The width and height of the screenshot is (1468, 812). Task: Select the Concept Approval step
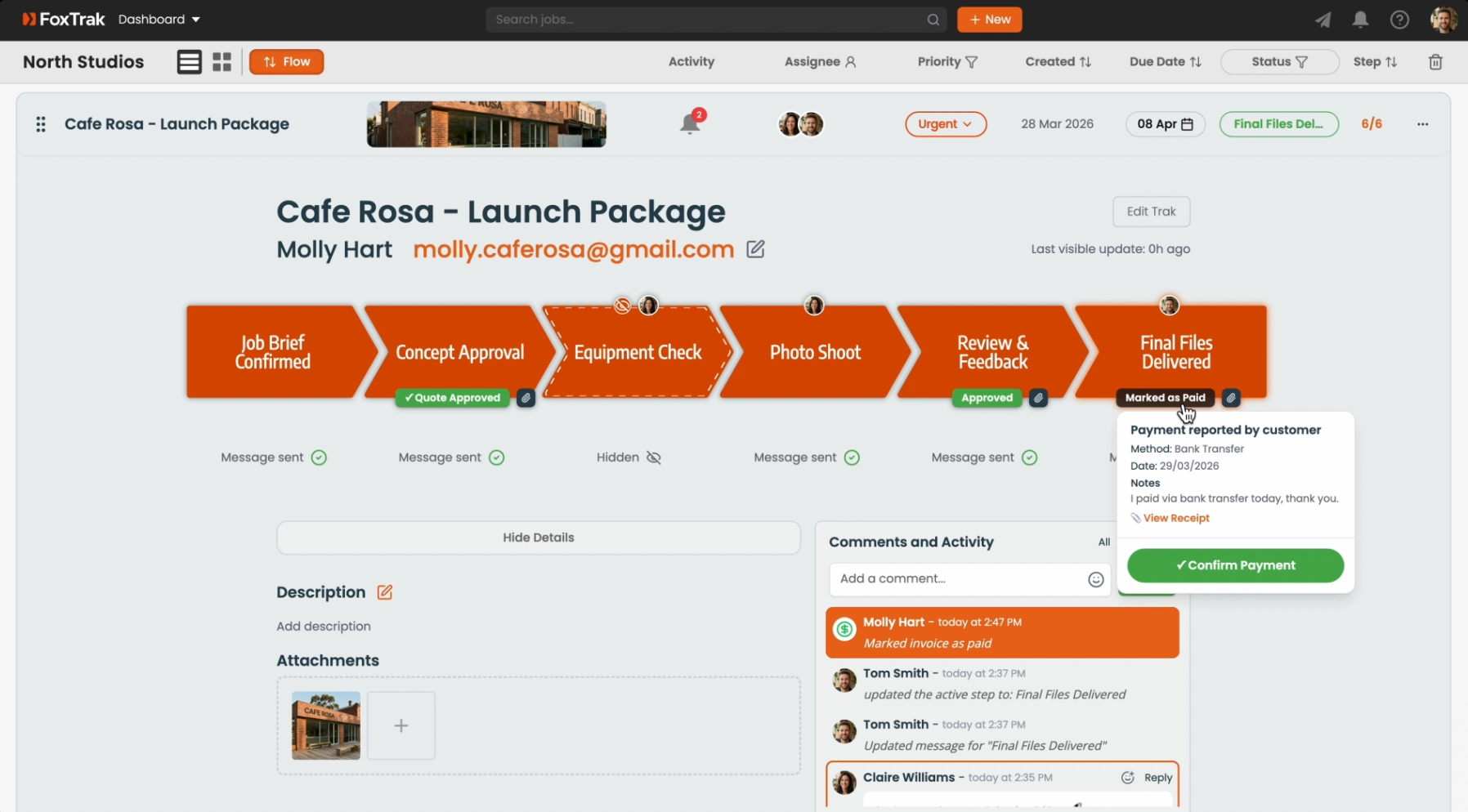460,352
